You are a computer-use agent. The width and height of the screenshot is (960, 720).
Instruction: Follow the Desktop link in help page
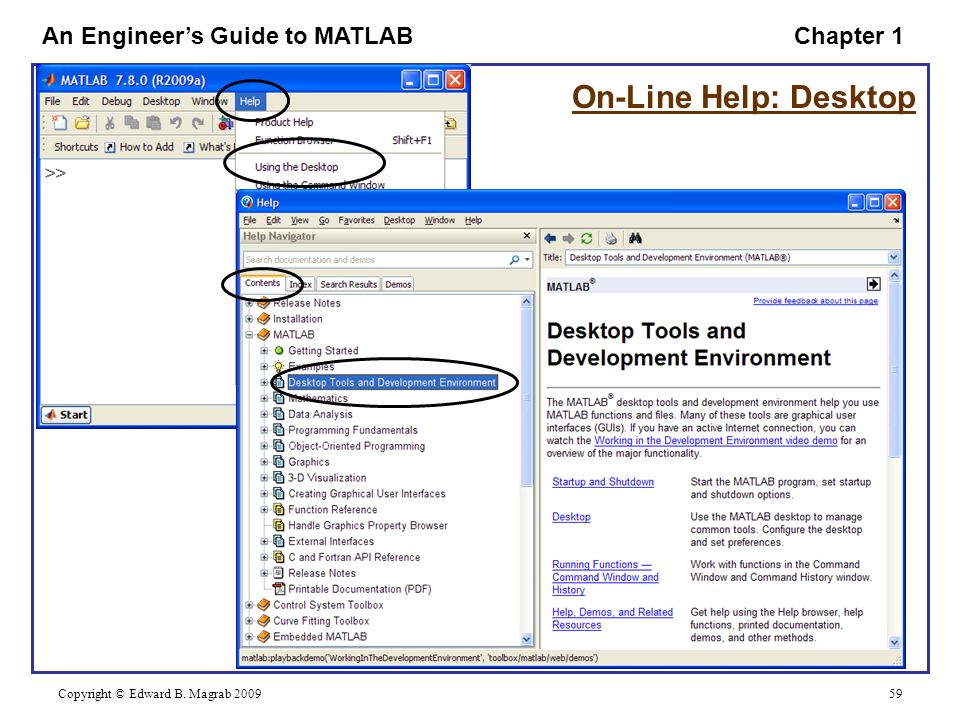(571, 517)
